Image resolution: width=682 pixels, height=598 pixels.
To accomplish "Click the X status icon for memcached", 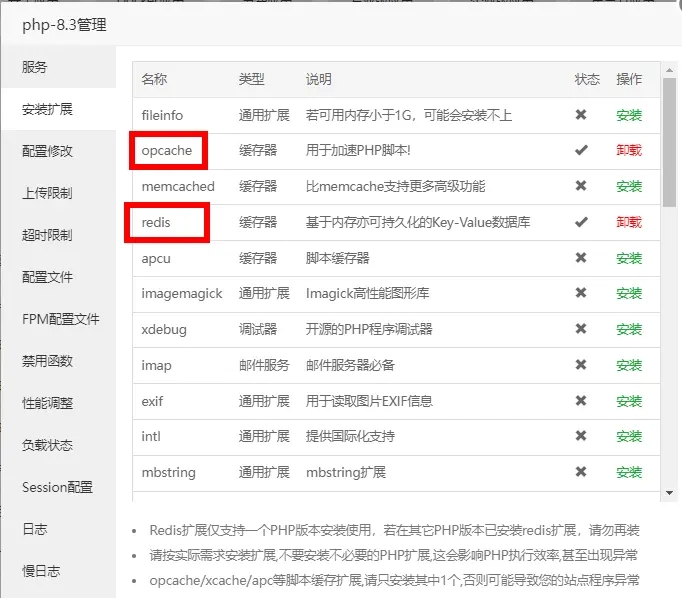I will point(581,186).
